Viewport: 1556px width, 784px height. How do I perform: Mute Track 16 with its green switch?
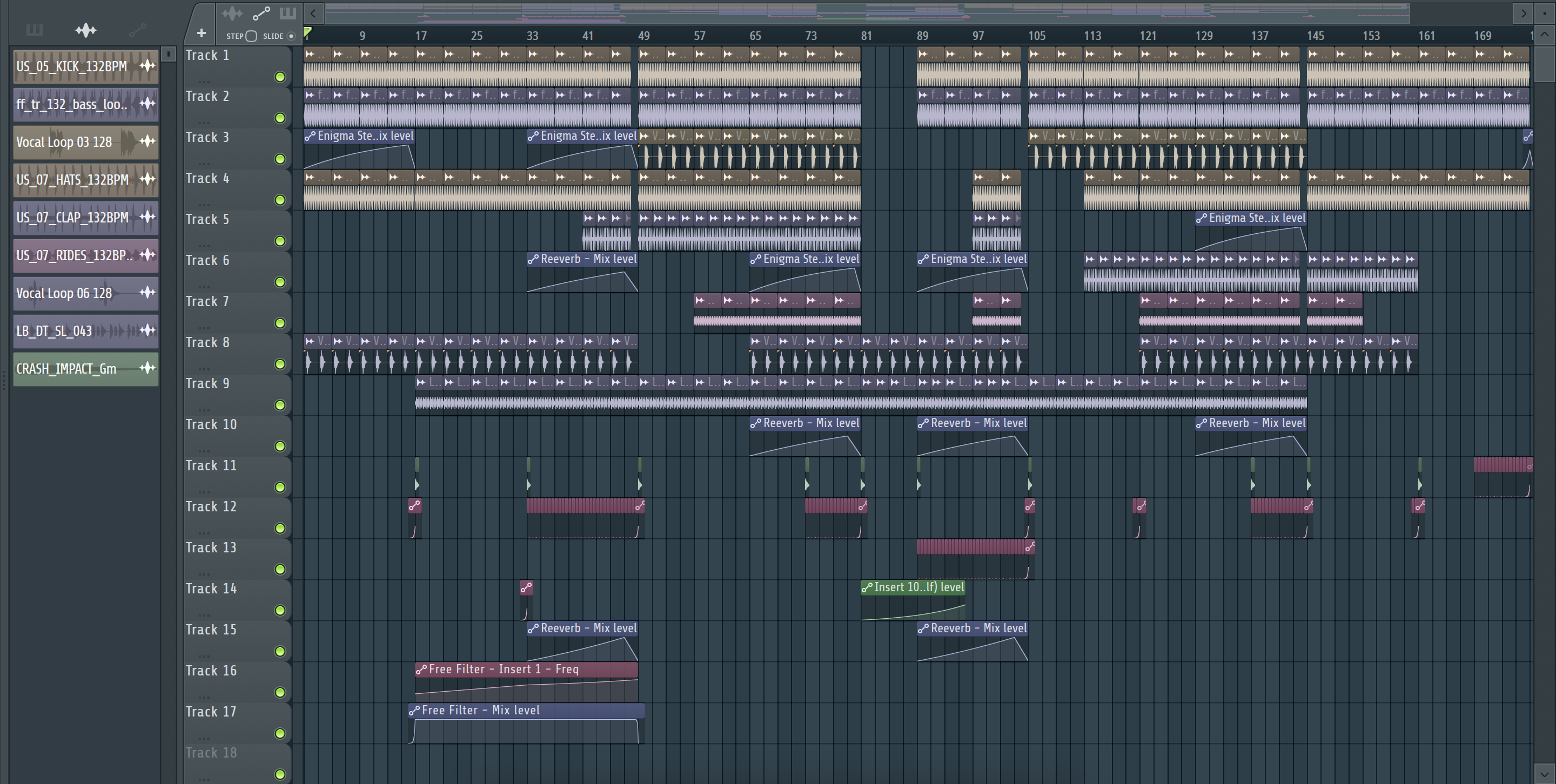pyautogui.click(x=280, y=693)
